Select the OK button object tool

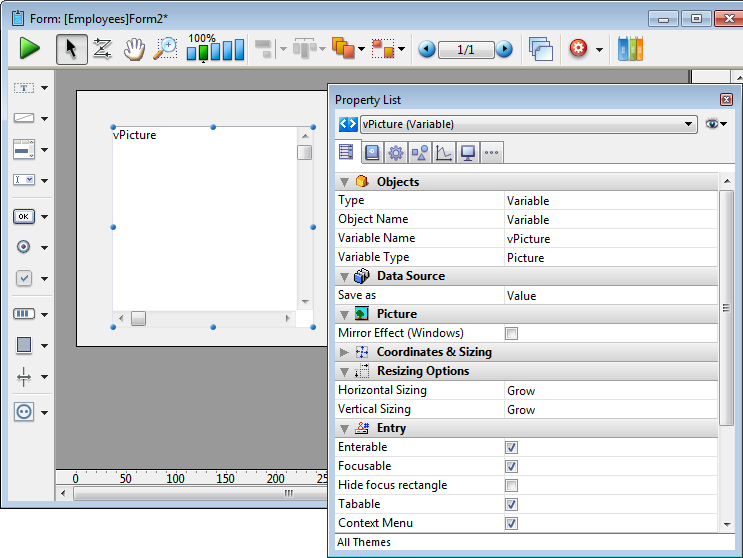pyautogui.click(x=24, y=216)
